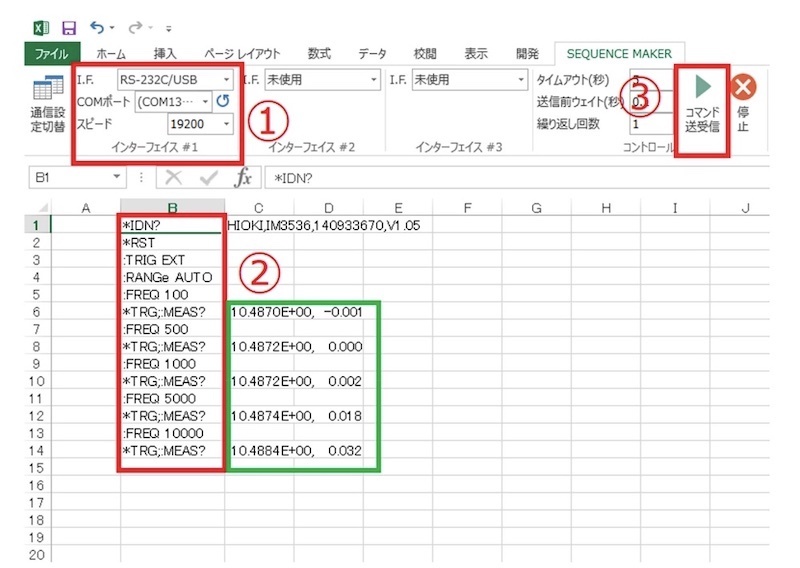Click the Excel application icon
The height and width of the screenshot is (568, 800).
click(41, 28)
